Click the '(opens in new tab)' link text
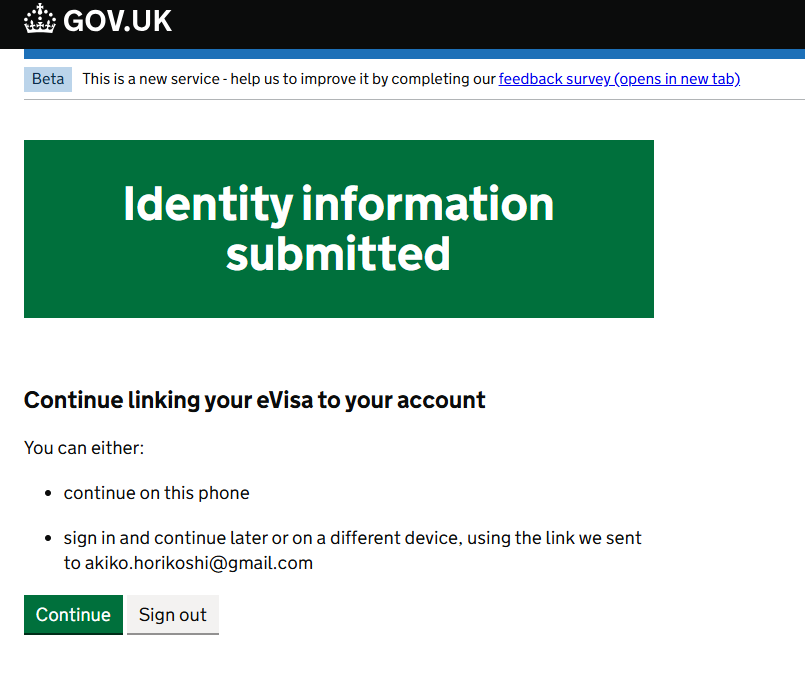 677,79
